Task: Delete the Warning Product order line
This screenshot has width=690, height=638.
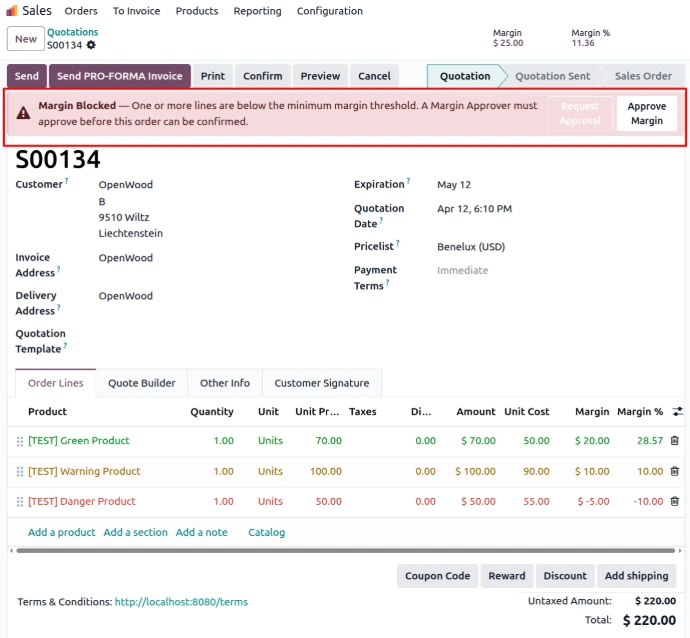Action: tap(674, 471)
